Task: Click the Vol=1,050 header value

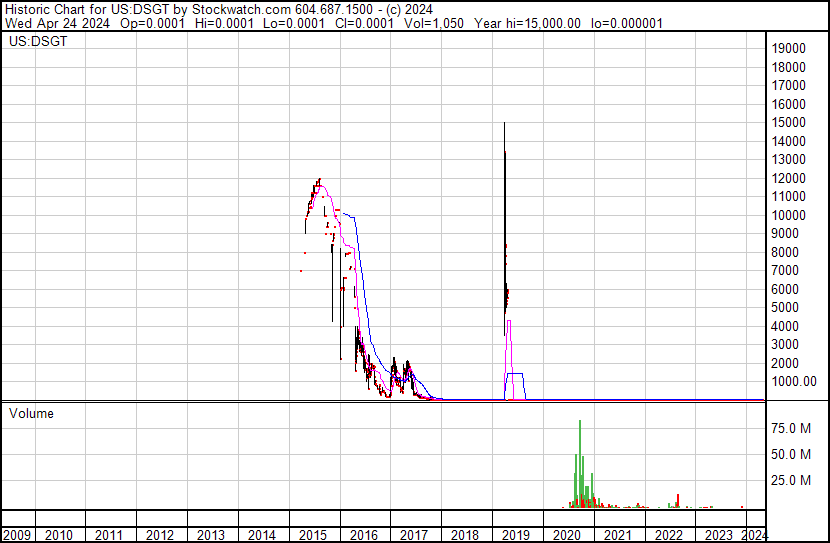Action: click(434, 23)
